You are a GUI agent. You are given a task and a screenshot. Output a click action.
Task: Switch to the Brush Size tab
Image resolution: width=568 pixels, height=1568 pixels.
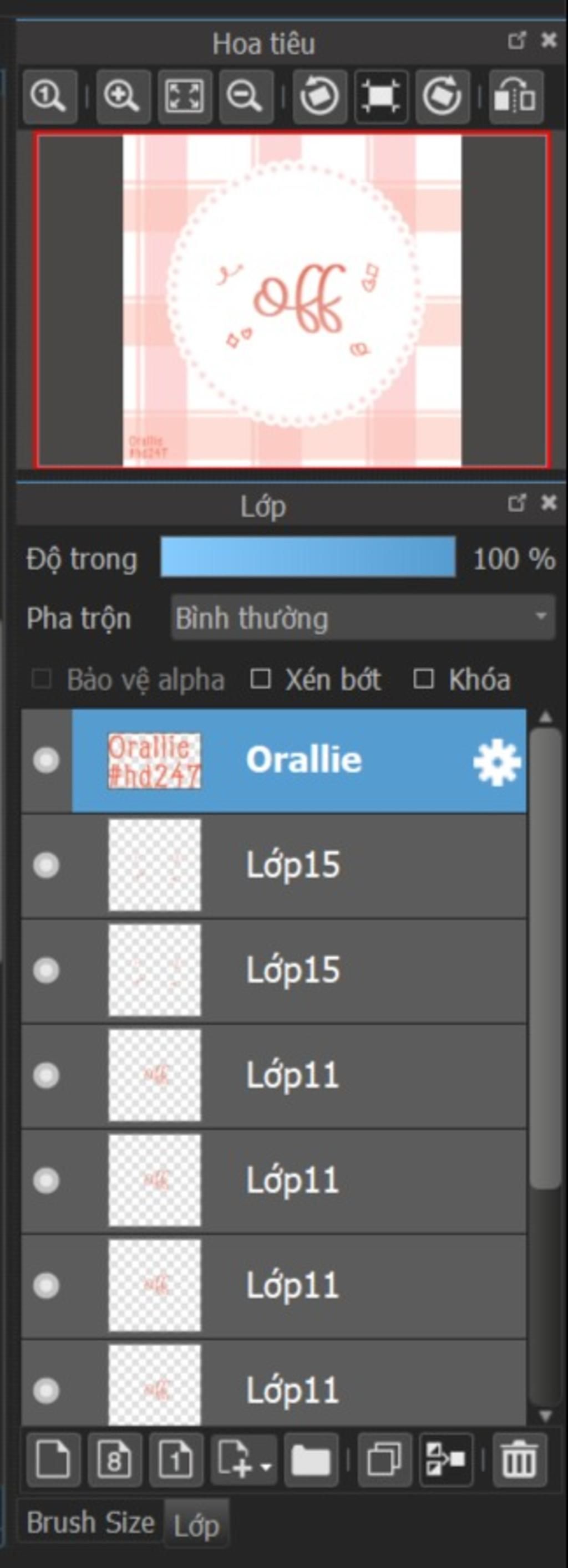(90, 1523)
